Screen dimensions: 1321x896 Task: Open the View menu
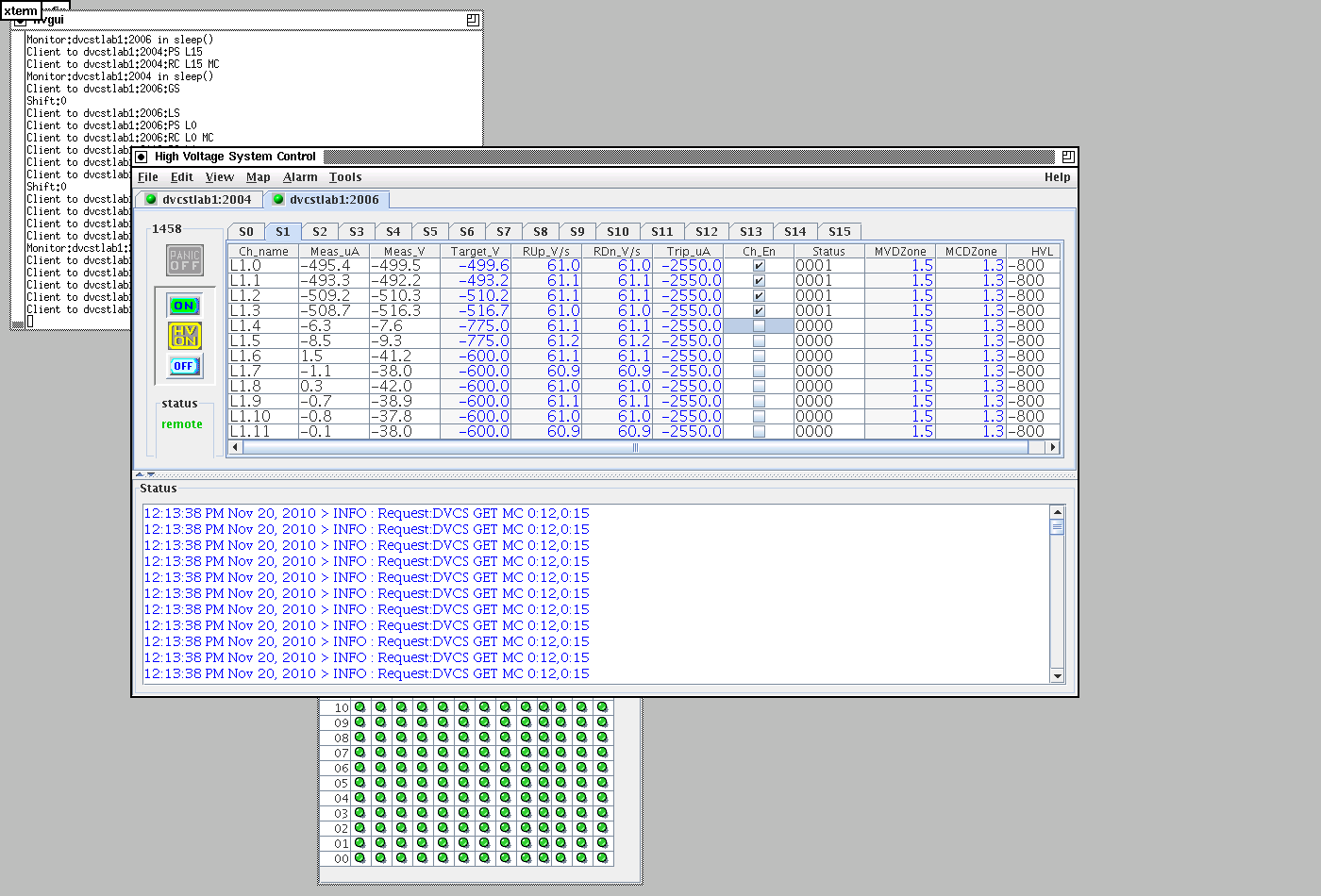point(219,177)
